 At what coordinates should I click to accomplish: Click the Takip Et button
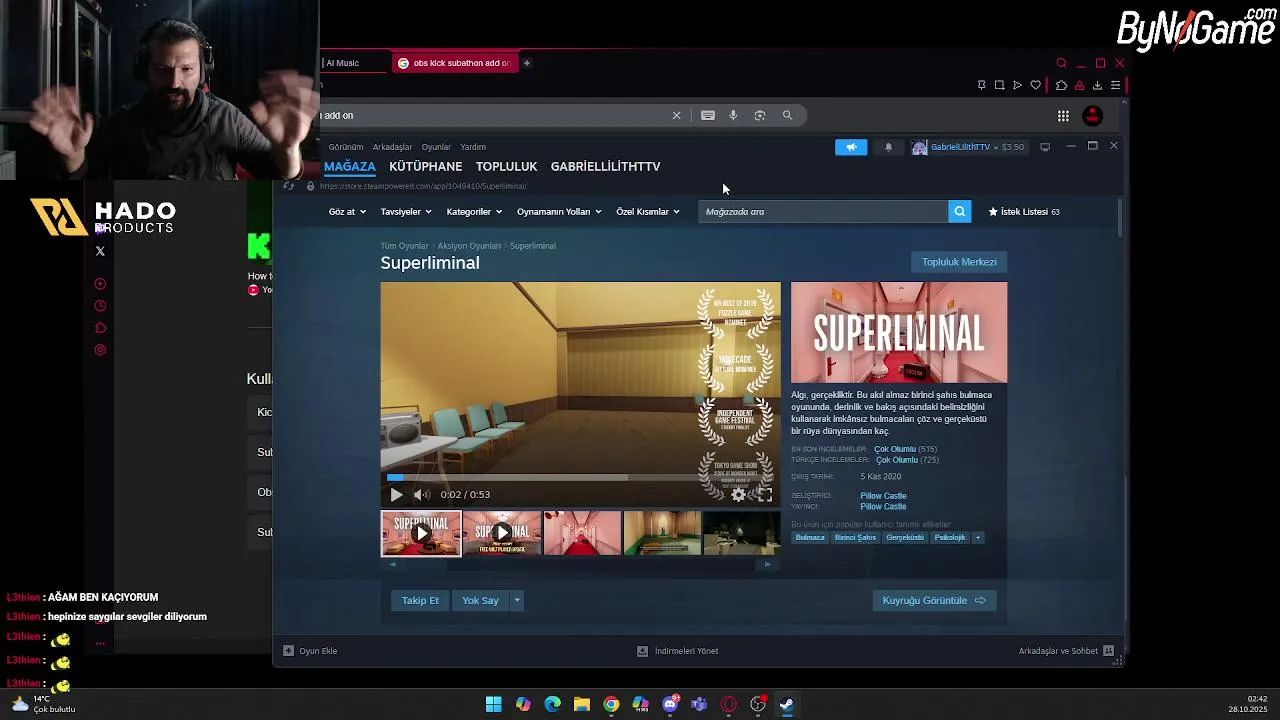[x=420, y=600]
